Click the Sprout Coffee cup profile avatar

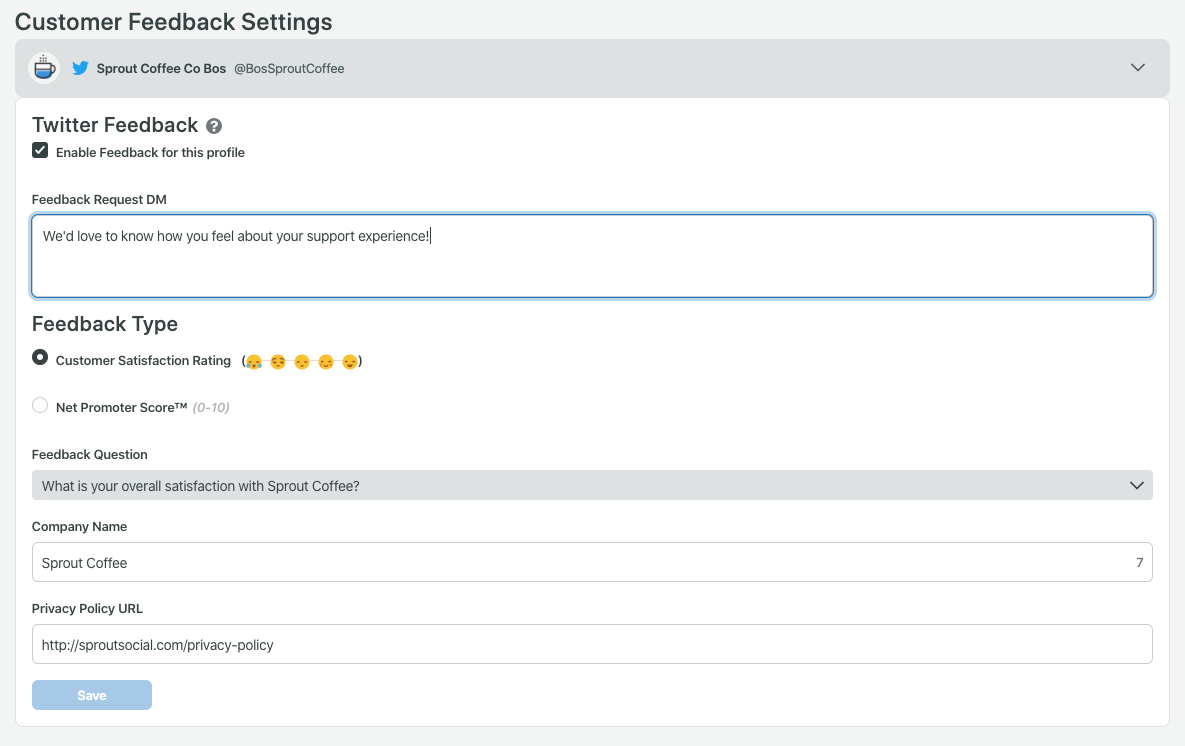45,68
